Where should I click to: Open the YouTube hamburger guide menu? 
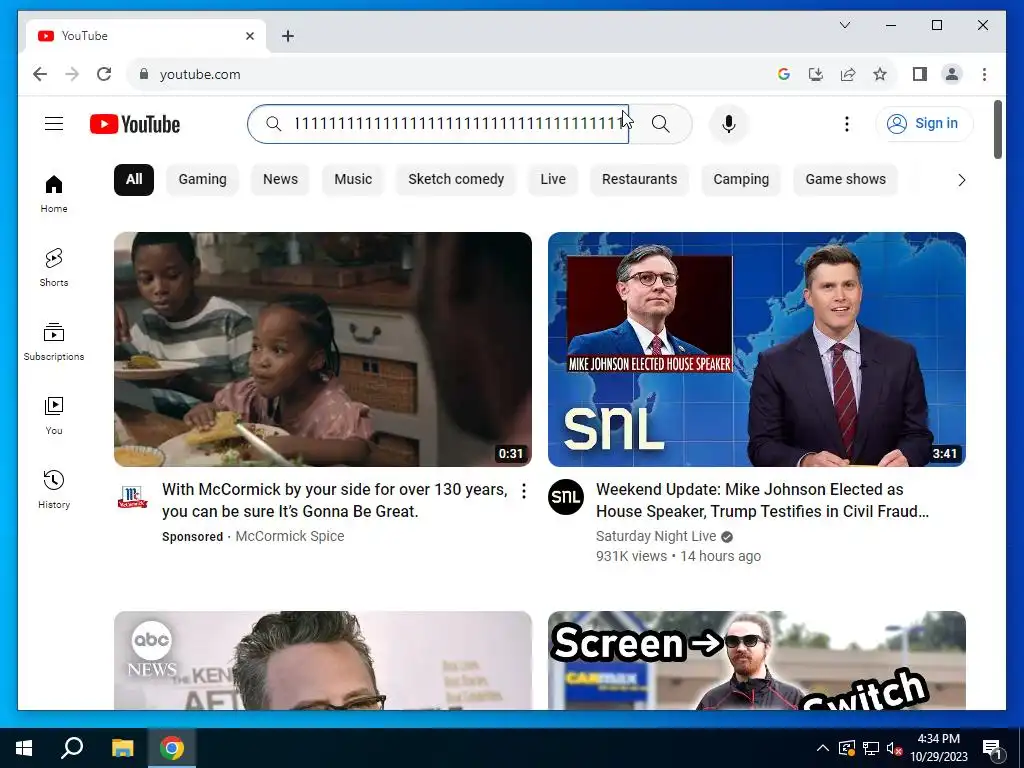pos(54,123)
